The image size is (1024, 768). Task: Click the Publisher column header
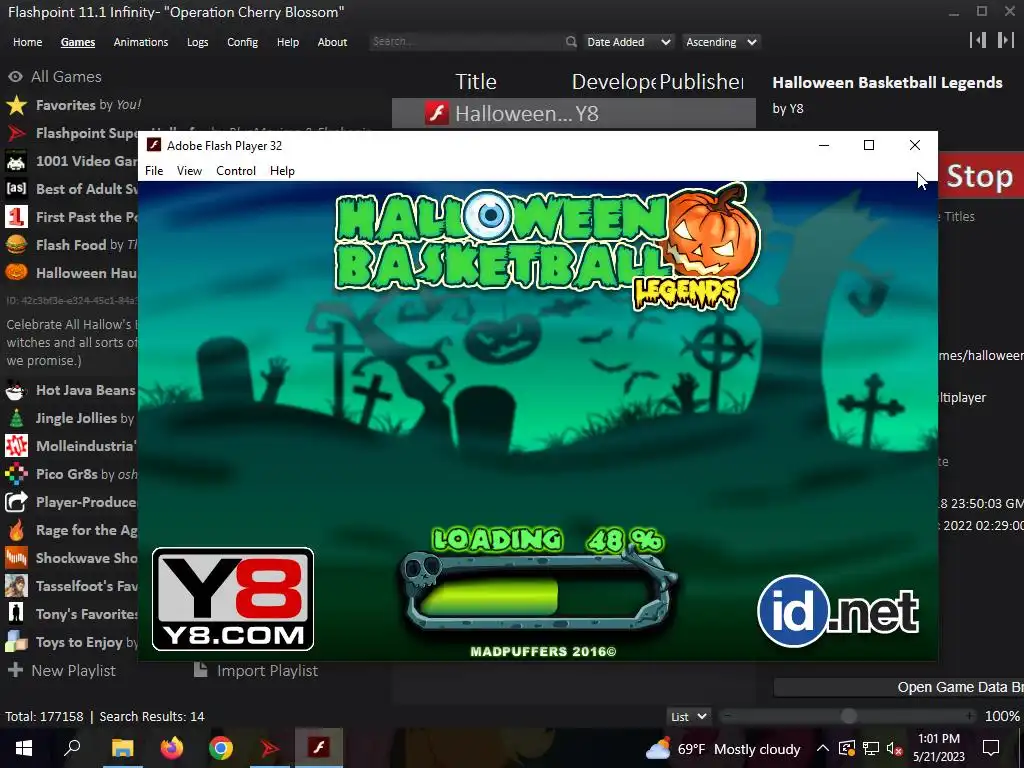coord(701,82)
